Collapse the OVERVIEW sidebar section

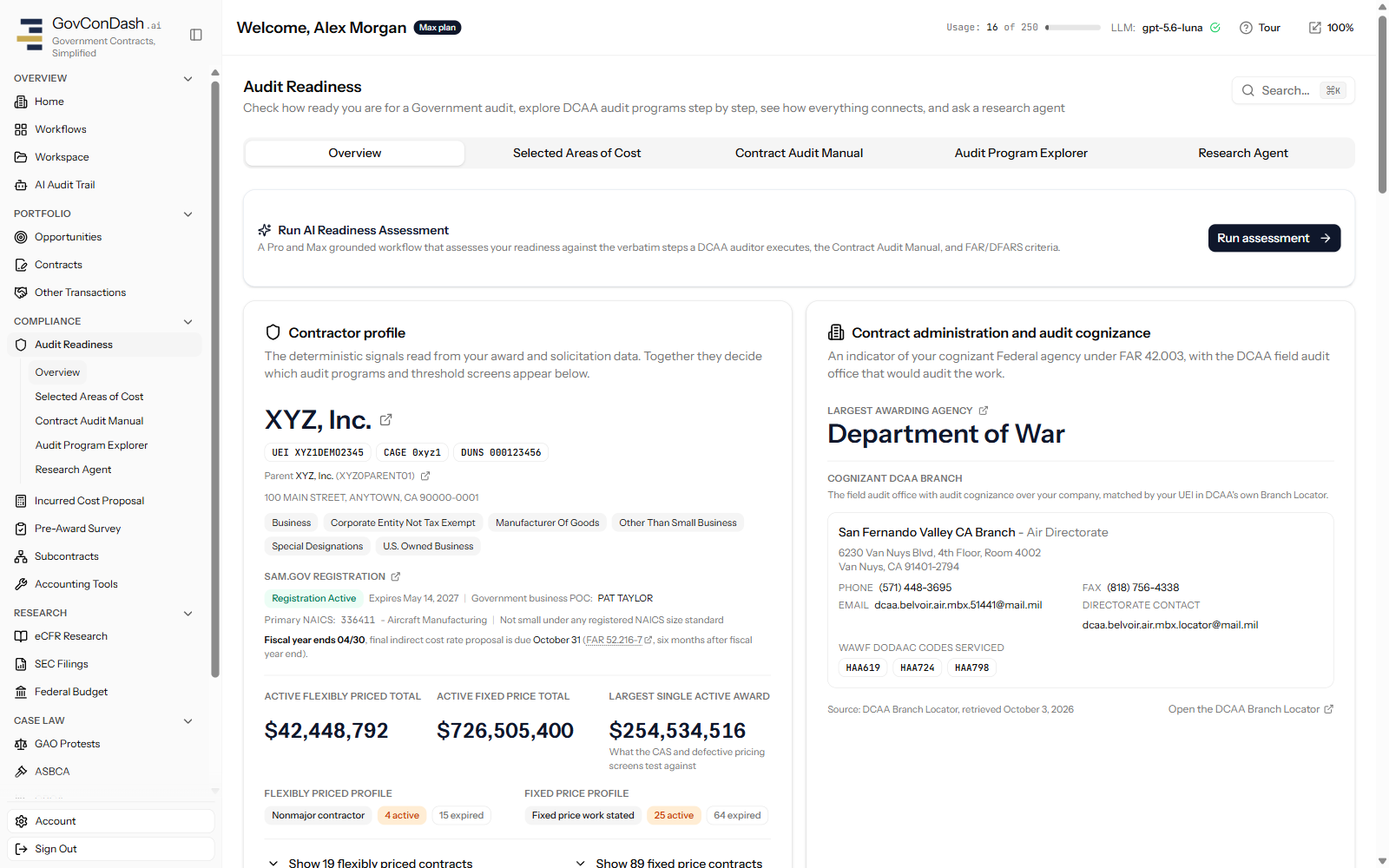tap(188, 78)
